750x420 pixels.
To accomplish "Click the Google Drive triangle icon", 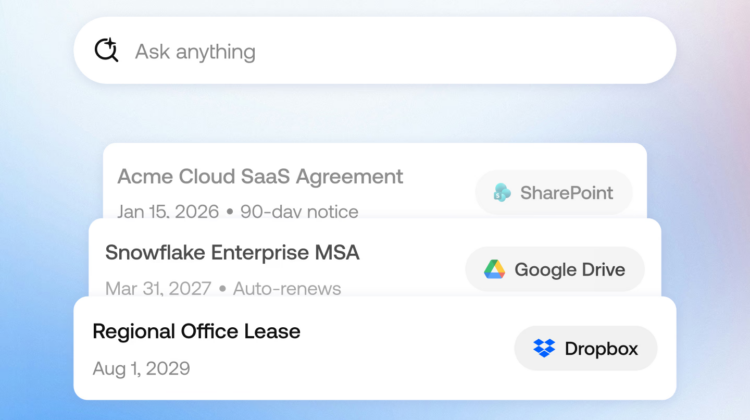I will pos(494,269).
